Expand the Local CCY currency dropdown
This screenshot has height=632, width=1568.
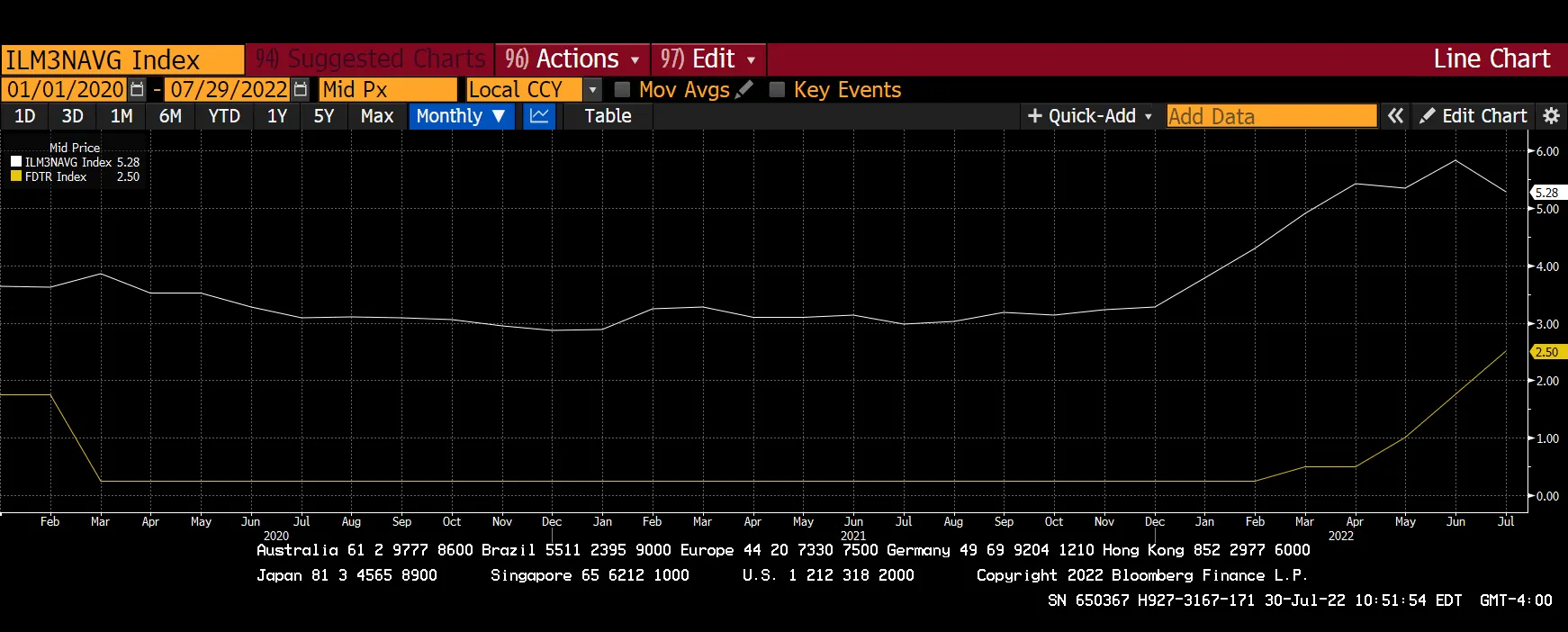coord(592,90)
